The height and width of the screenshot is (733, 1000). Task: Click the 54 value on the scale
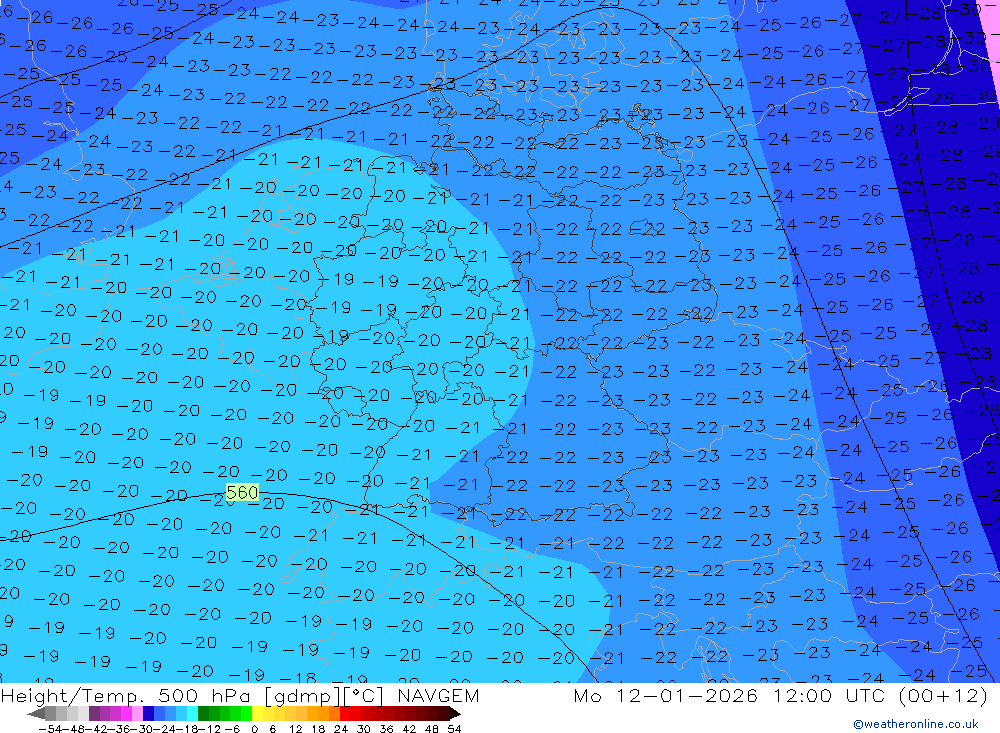point(453,728)
